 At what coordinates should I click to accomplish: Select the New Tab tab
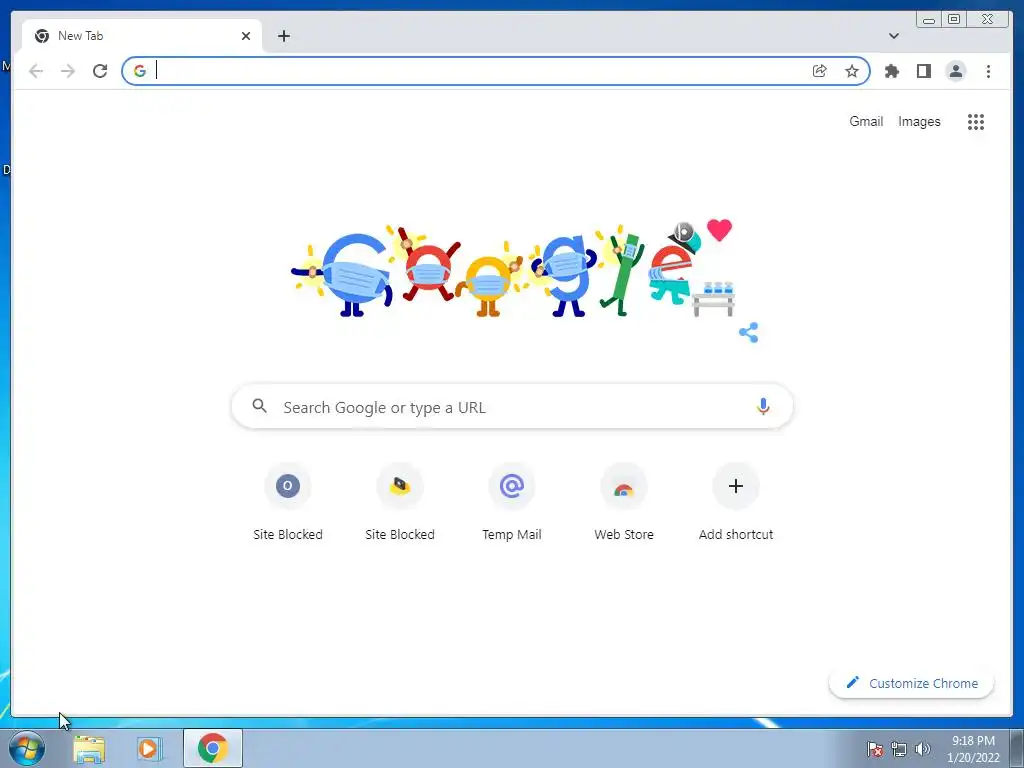coord(142,36)
